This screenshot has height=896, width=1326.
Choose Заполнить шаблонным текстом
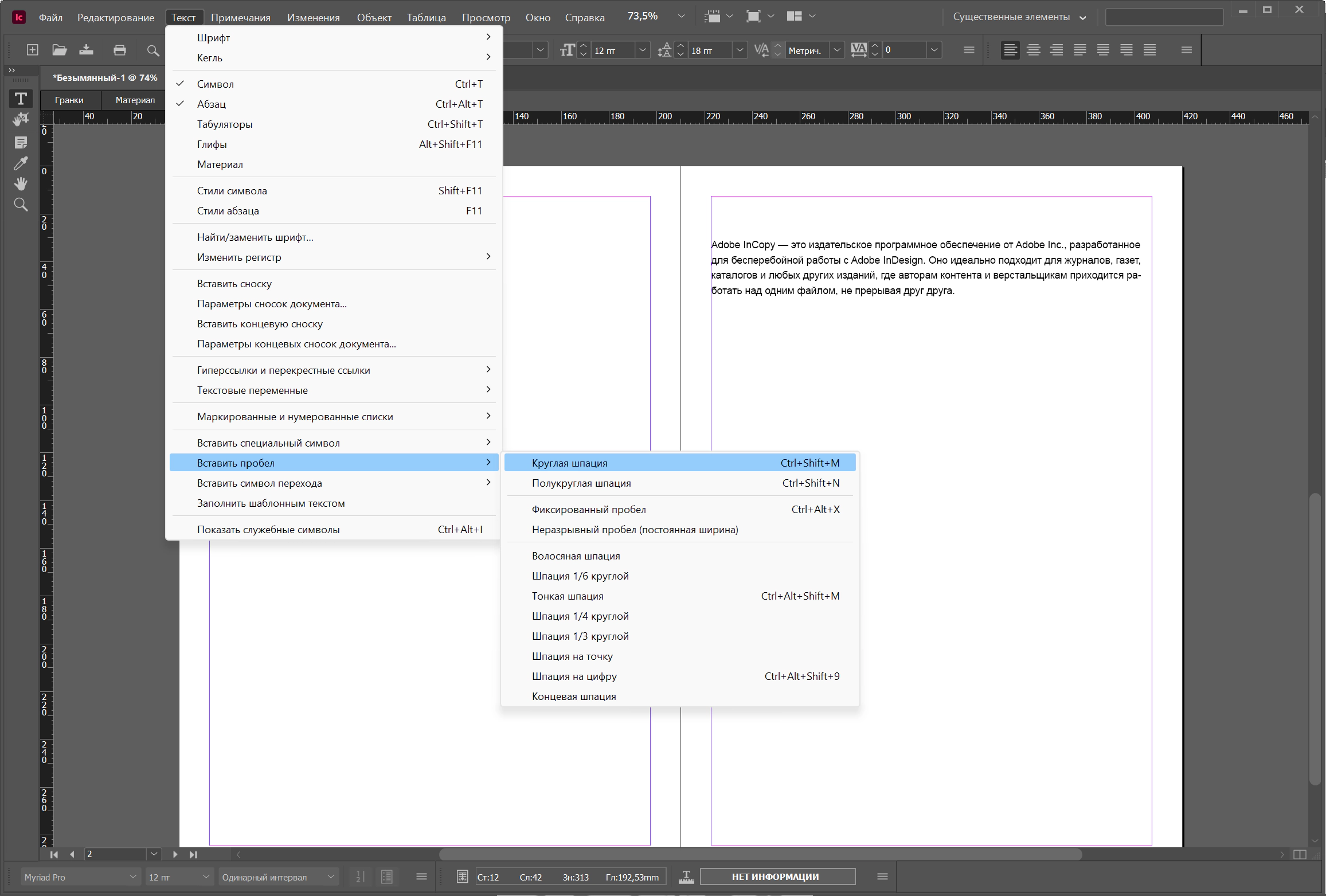[334, 503]
